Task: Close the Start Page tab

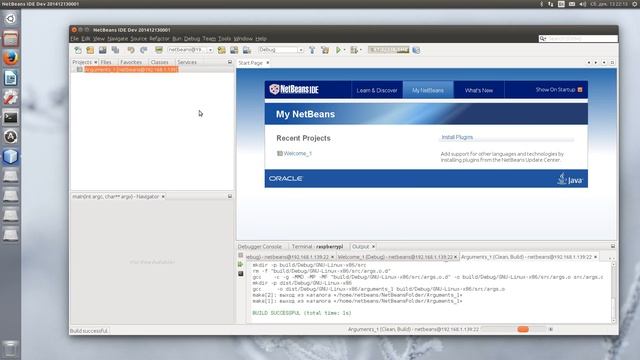Action: [x=268, y=62]
